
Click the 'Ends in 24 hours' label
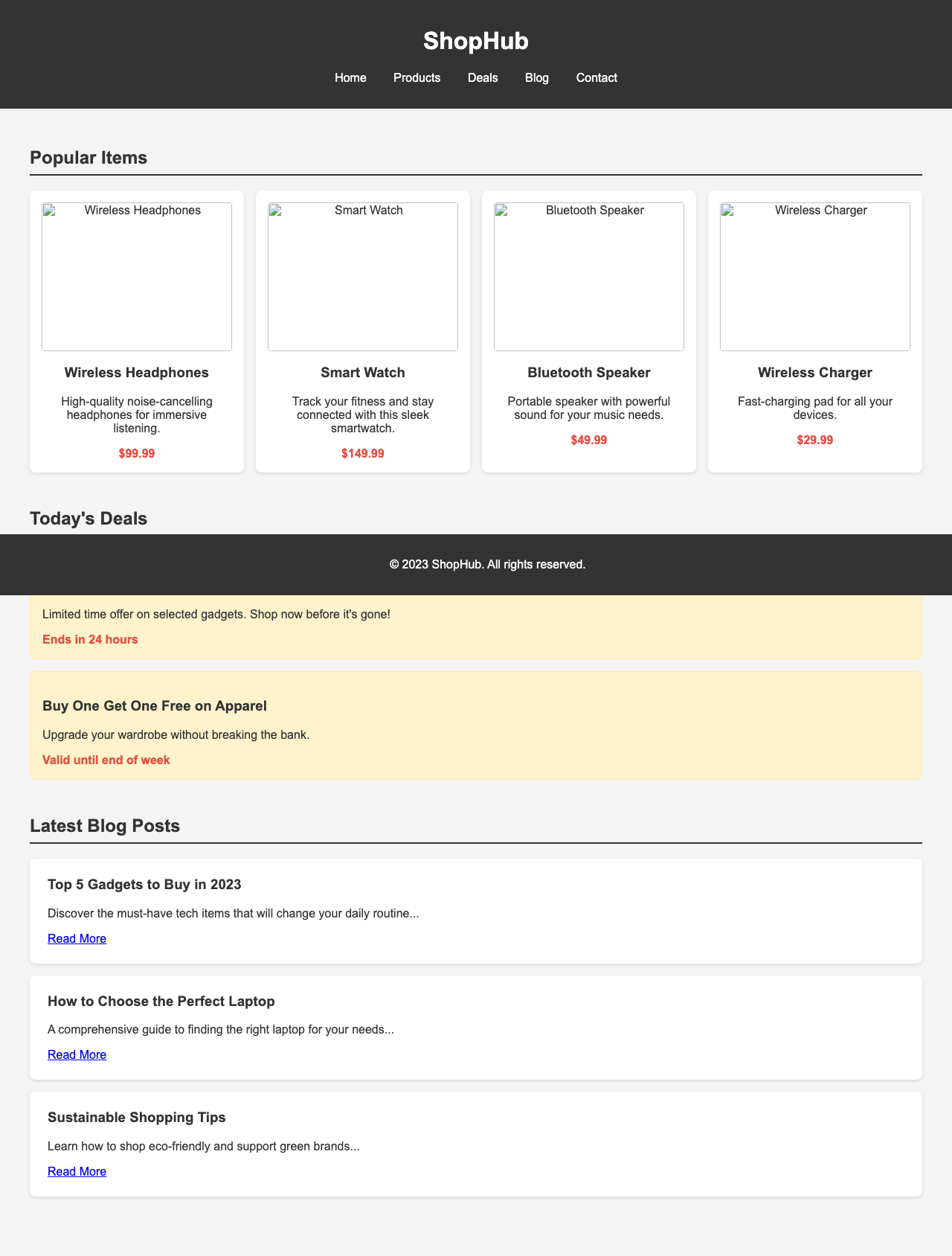pos(90,639)
